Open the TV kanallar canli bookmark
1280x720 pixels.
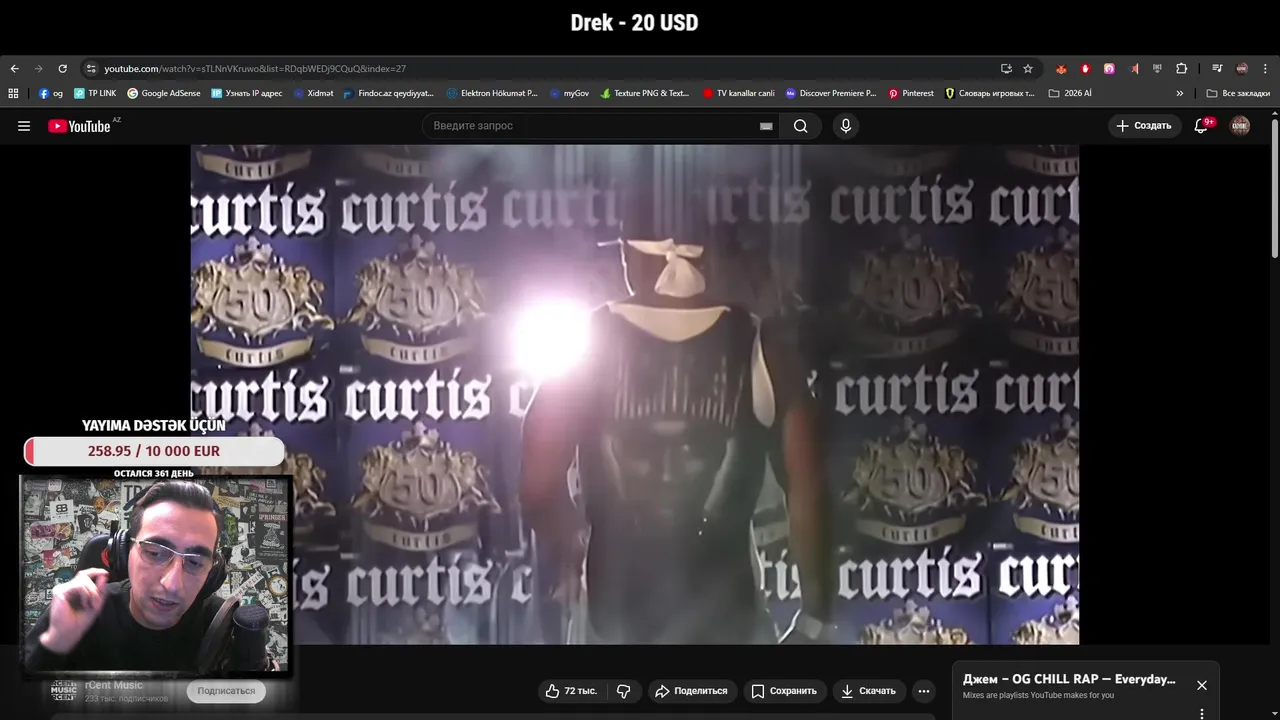coord(739,93)
